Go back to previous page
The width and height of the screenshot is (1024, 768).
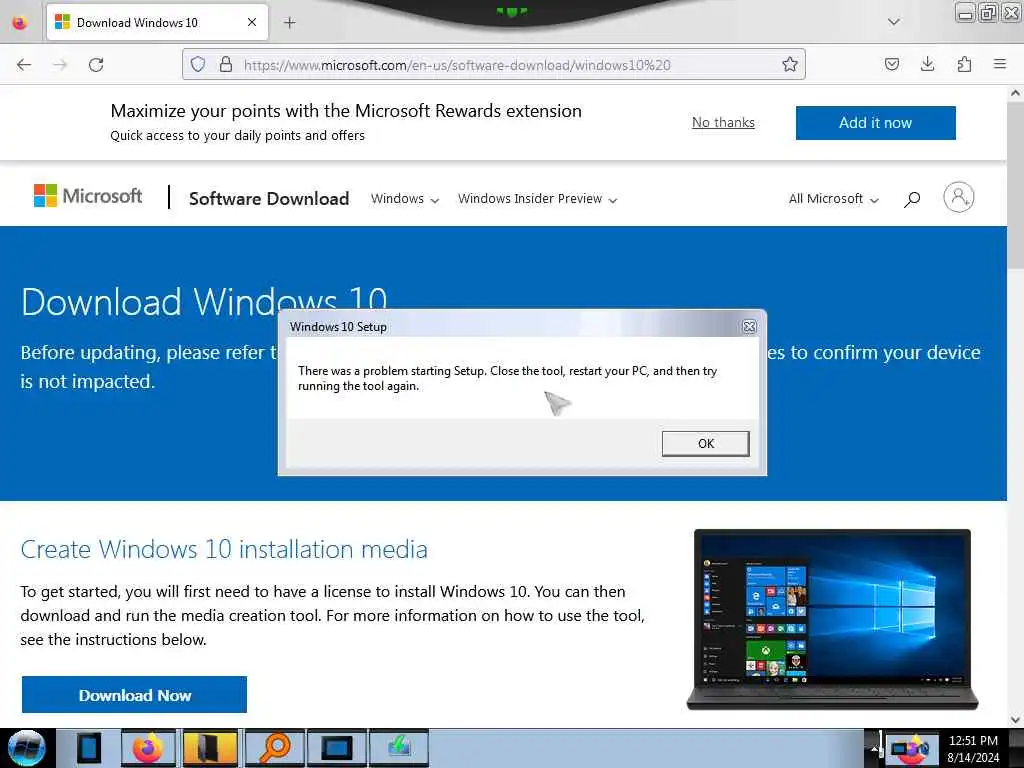click(x=24, y=65)
